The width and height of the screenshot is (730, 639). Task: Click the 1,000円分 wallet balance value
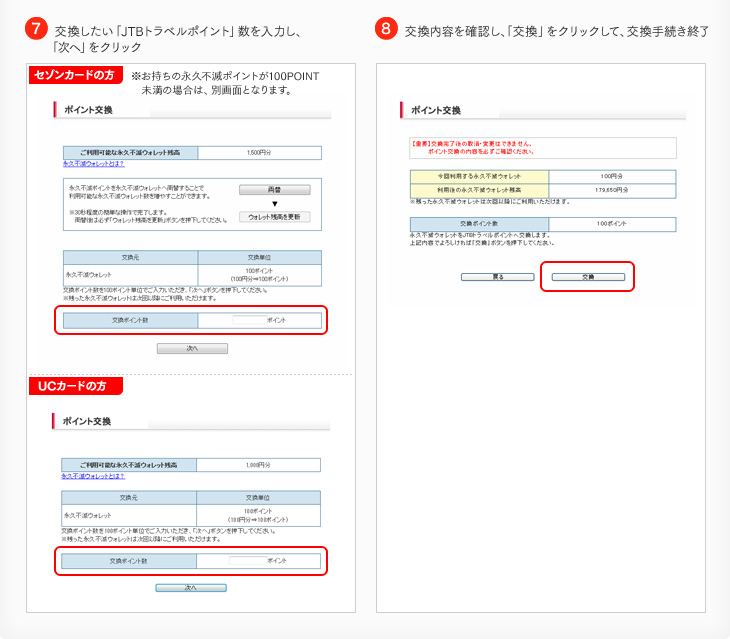tap(259, 465)
